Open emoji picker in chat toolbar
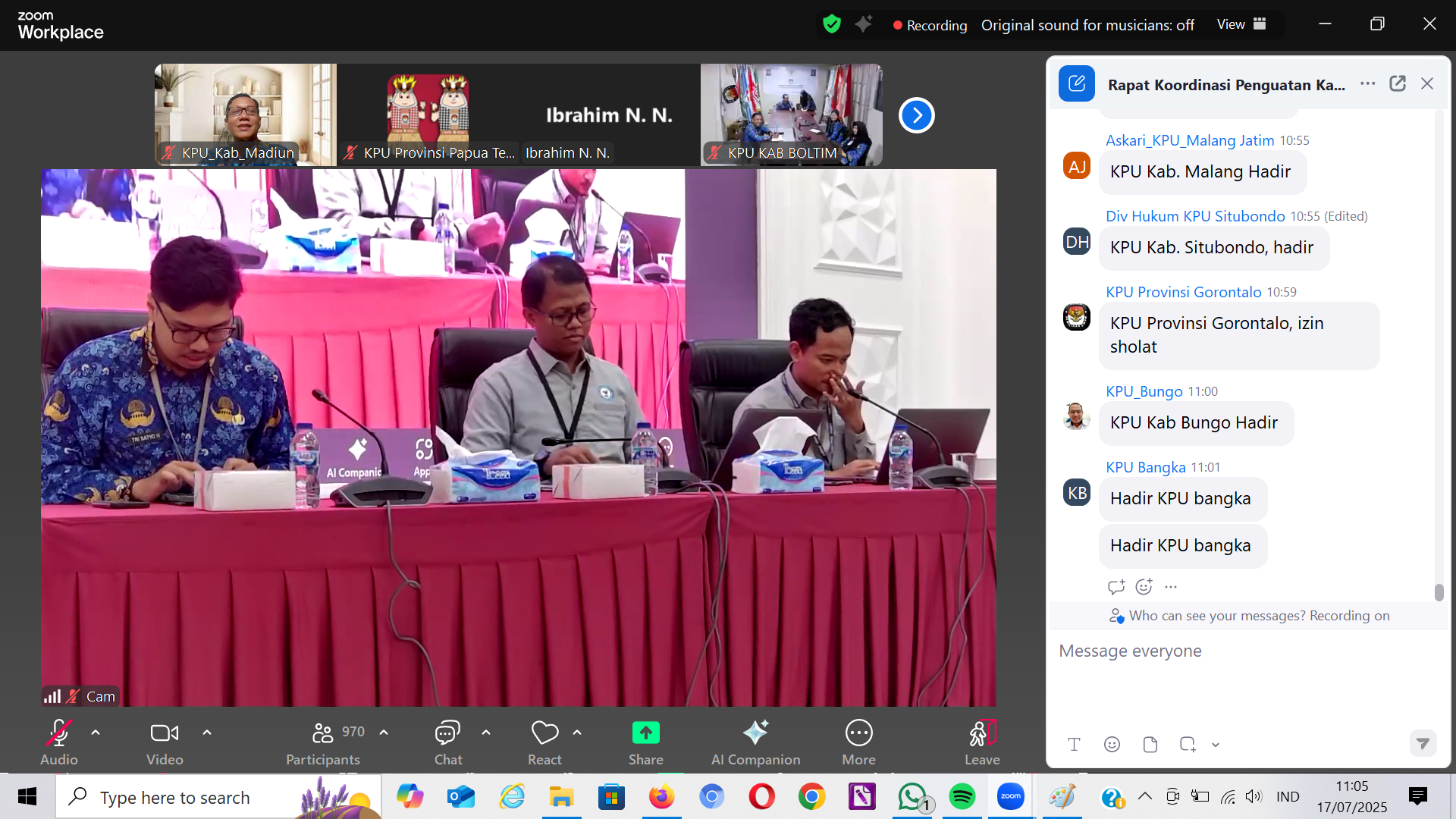 (1112, 745)
